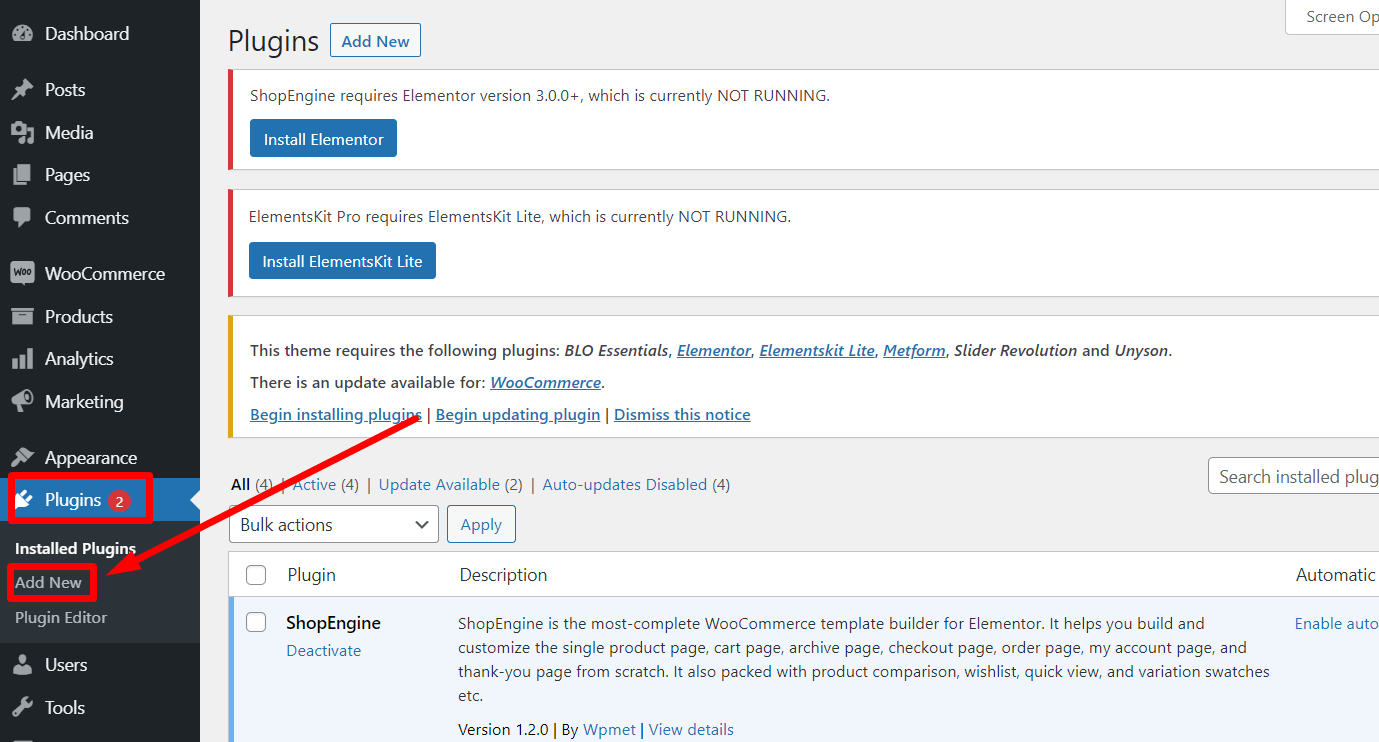Check the ShopEngine plugin checkbox
The image size is (1379, 742).
point(256,622)
